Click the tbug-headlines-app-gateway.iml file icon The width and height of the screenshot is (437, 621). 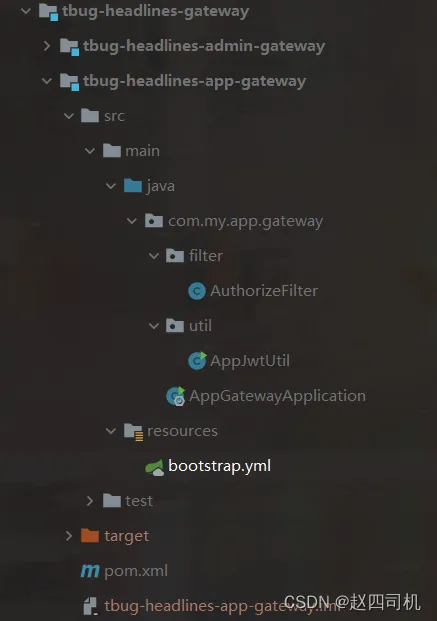90,606
